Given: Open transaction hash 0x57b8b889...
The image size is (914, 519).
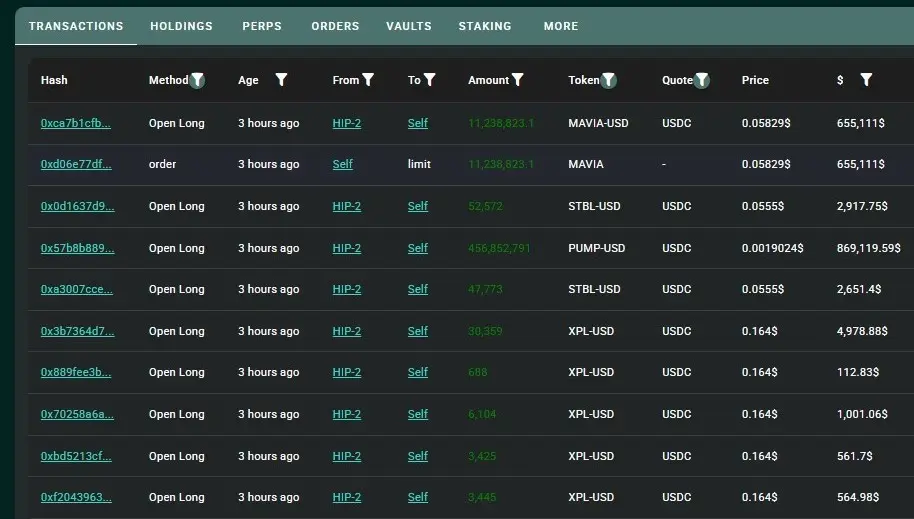Looking at the screenshot, I should click(x=78, y=248).
